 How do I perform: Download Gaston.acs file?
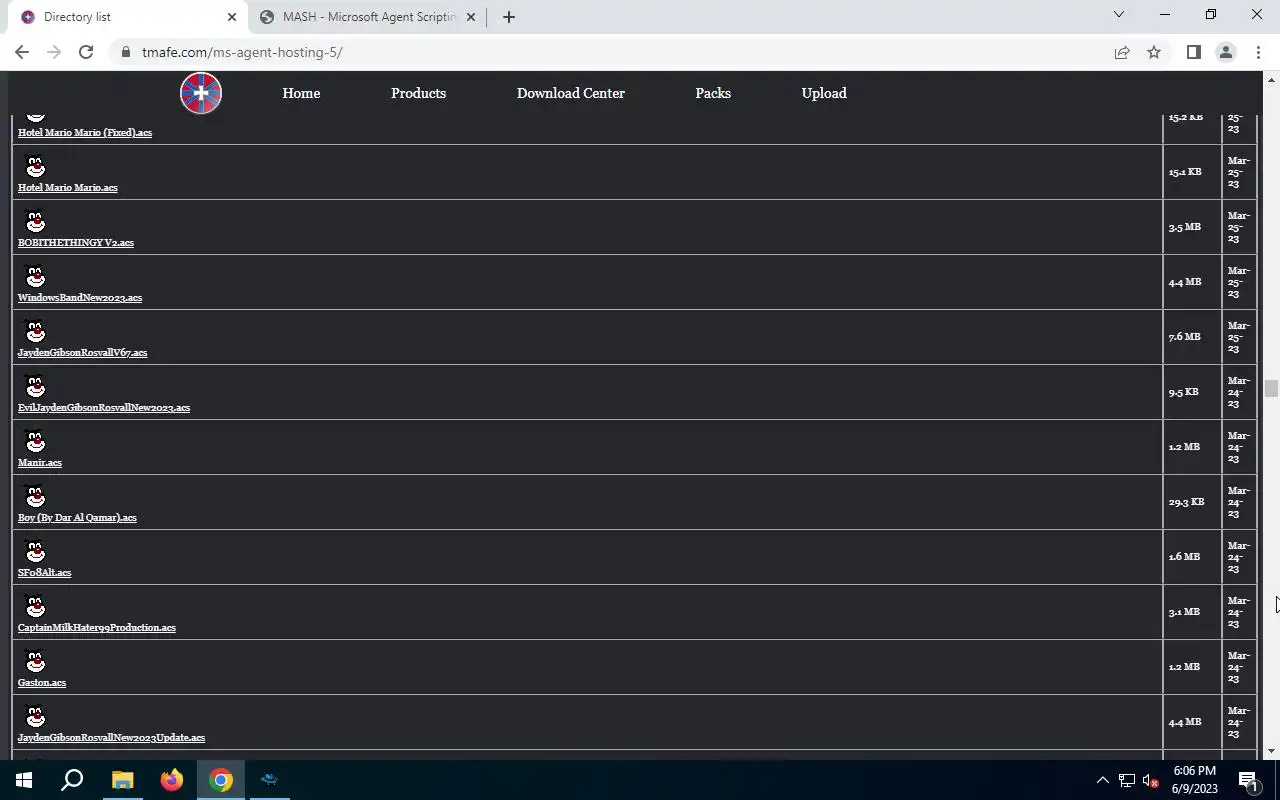(42, 682)
